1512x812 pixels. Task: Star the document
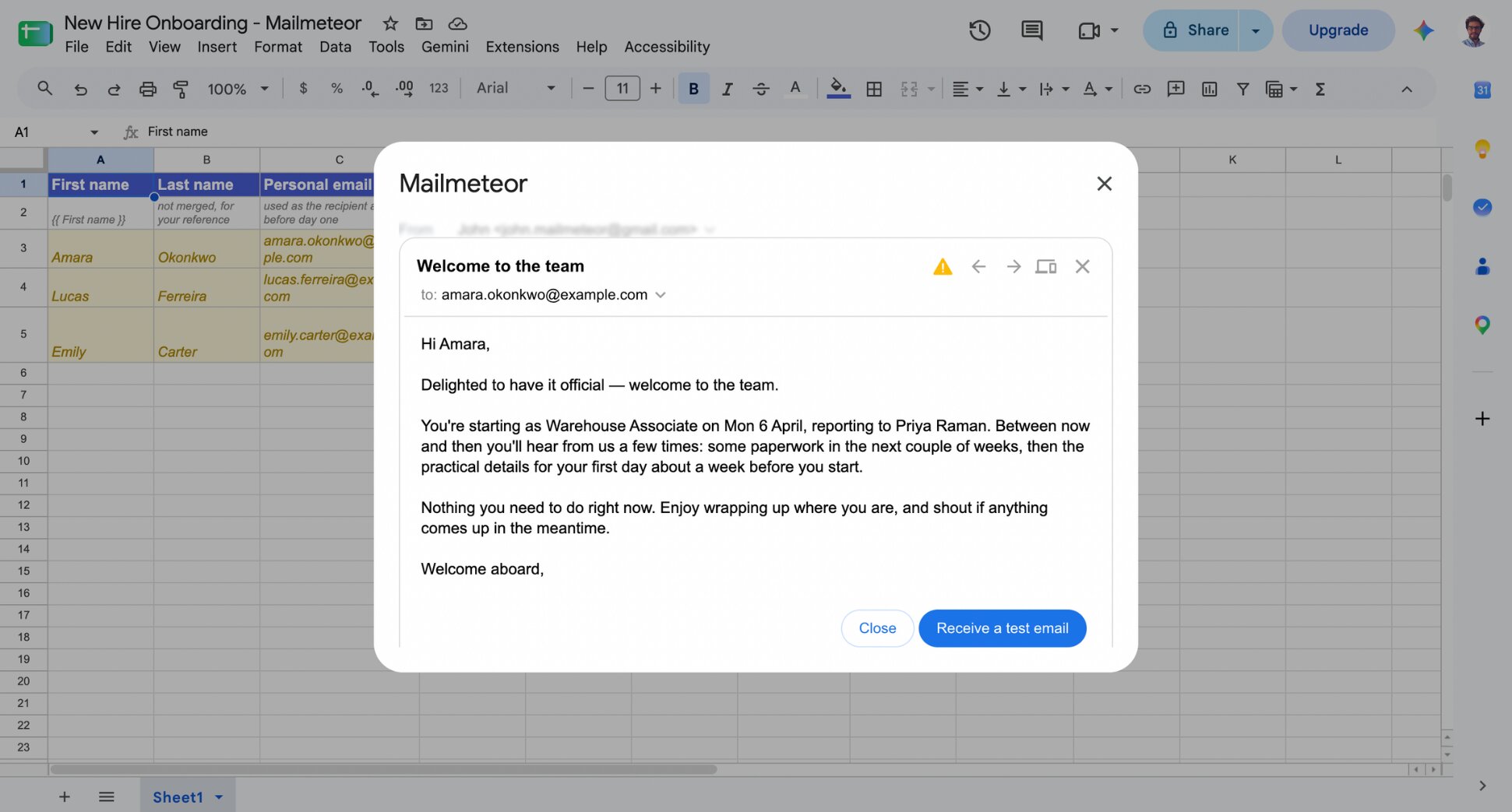[x=390, y=23]
